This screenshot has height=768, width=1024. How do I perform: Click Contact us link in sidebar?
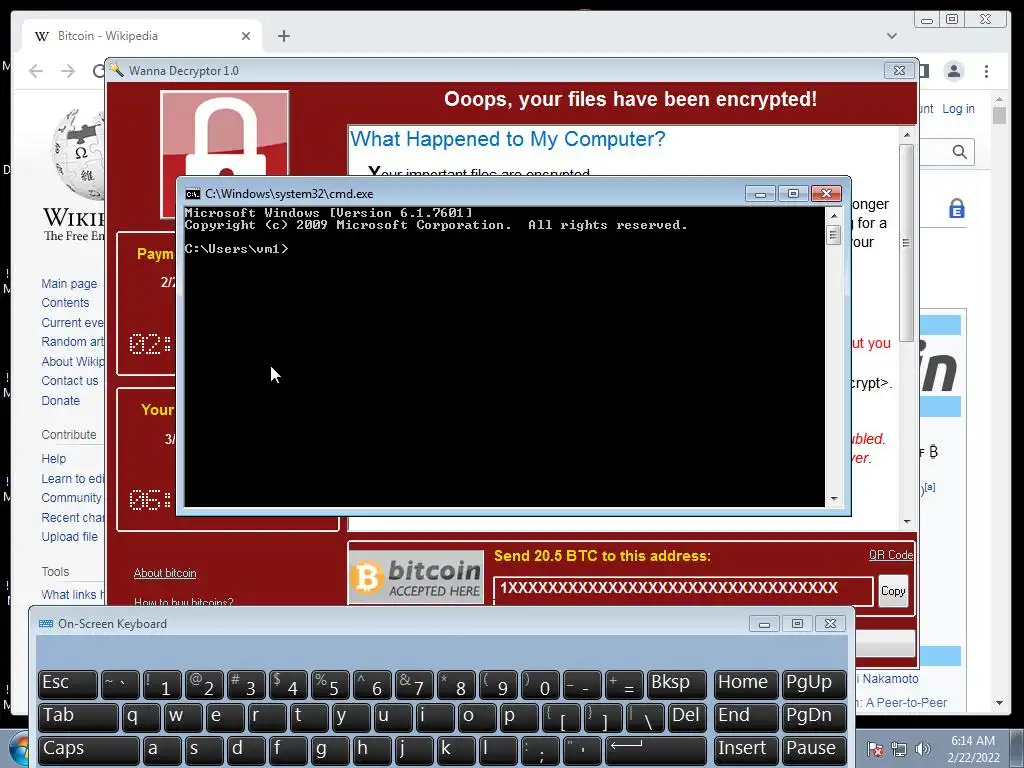(x=70, y=381)
